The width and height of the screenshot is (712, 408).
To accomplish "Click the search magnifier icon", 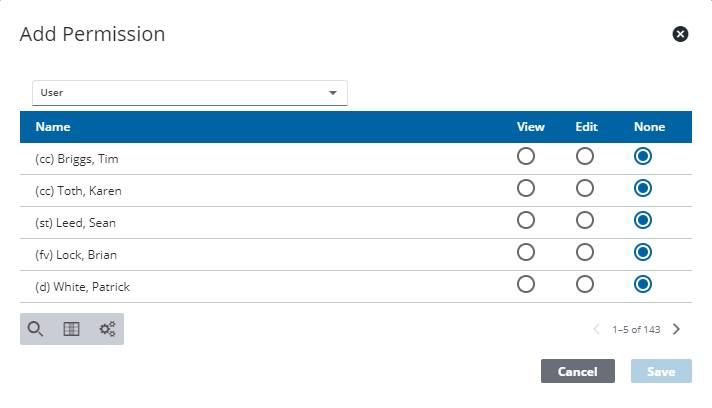I will (35, 329).
